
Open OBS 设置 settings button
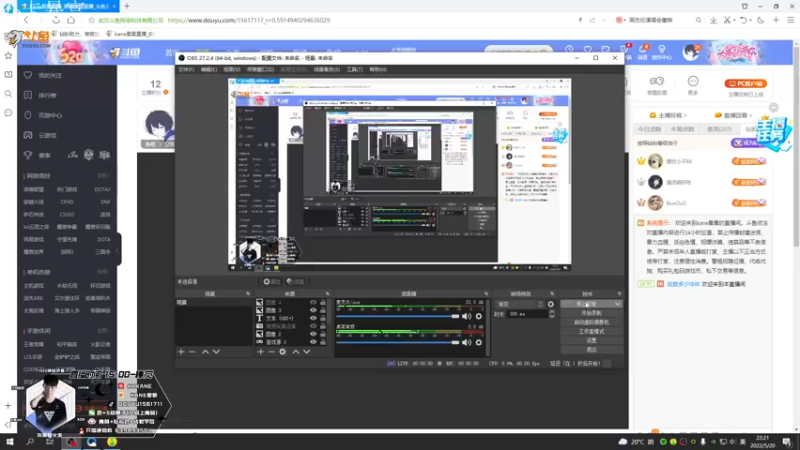[x=591, y=340]
